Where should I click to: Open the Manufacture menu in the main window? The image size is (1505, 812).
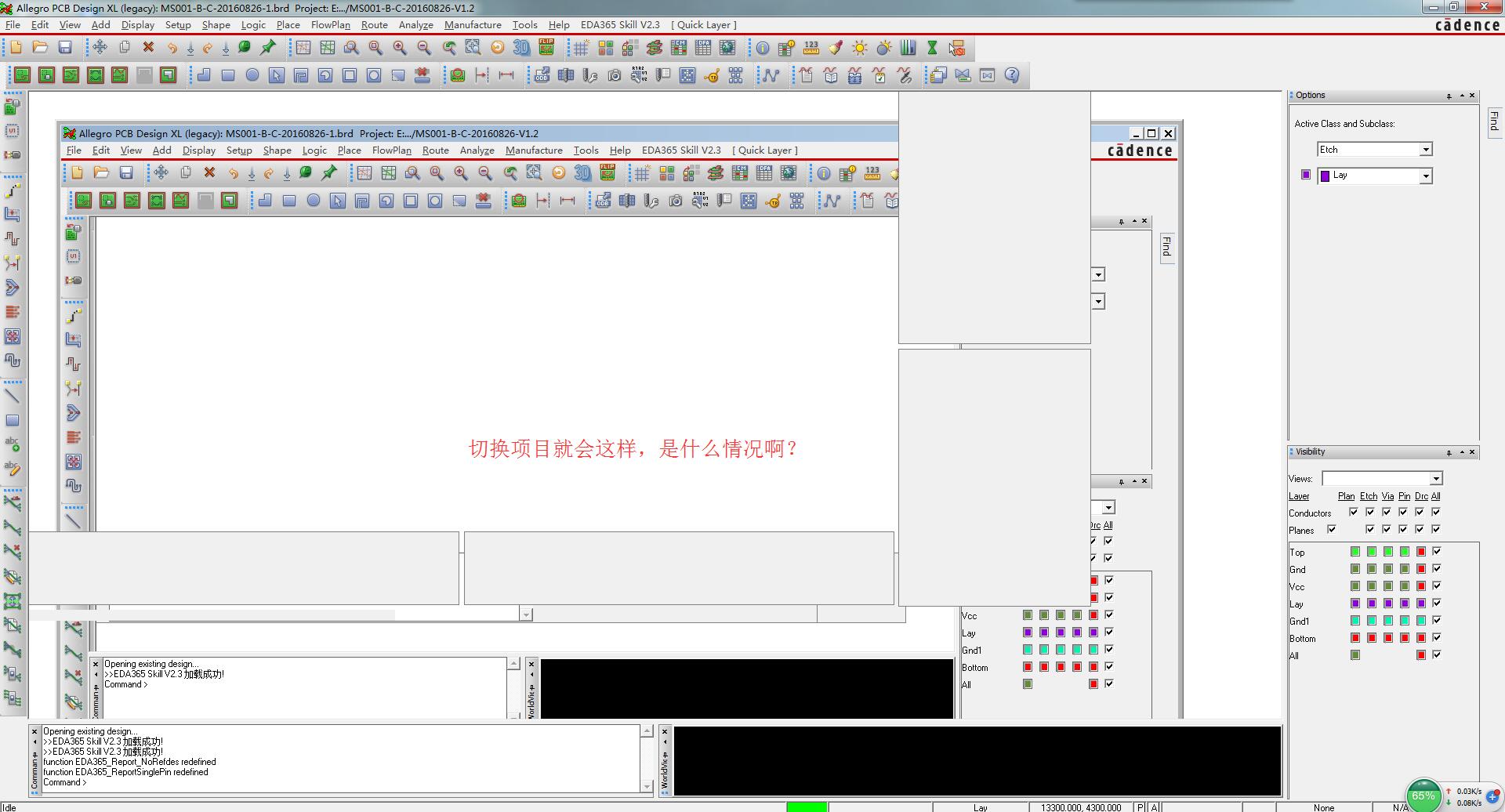coord(473,24)
